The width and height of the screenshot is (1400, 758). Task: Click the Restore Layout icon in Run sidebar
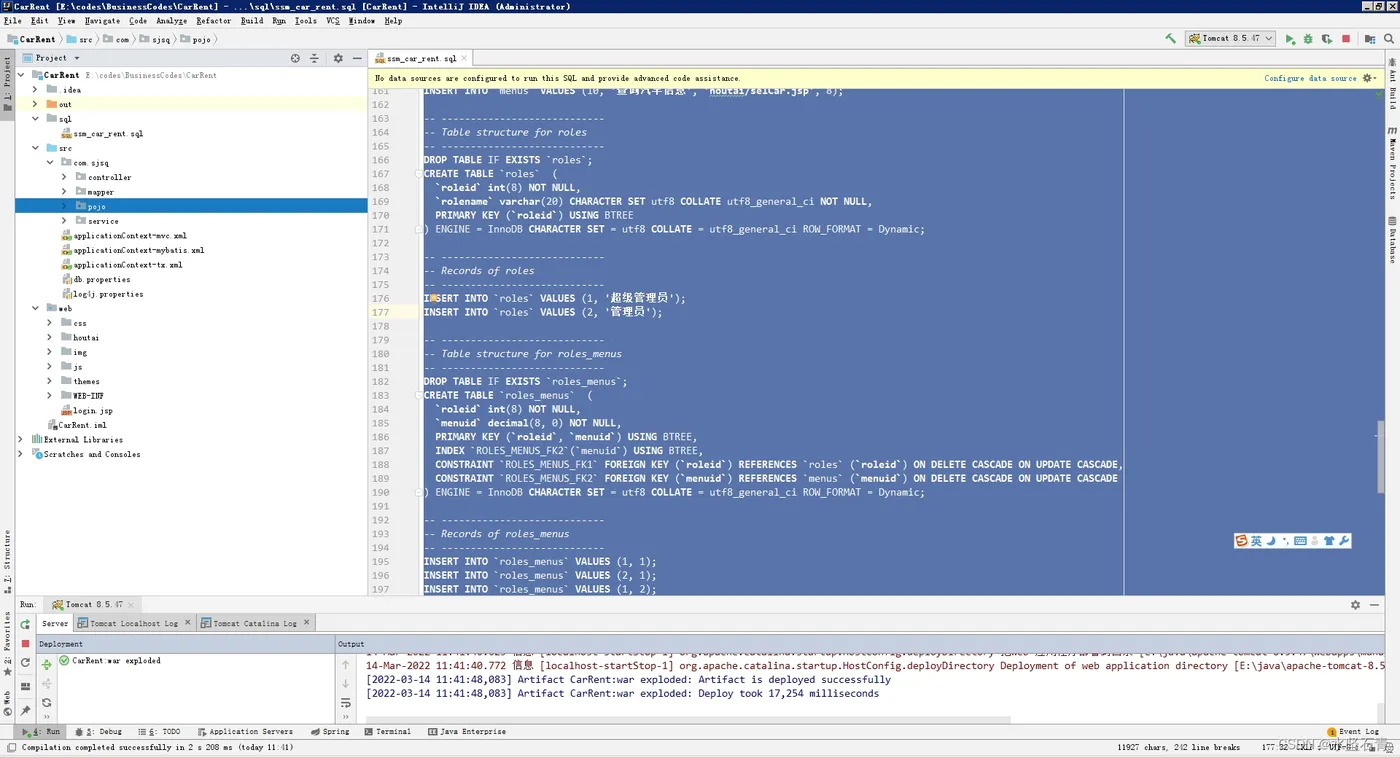pyautogui.click(x=26, y=687)
